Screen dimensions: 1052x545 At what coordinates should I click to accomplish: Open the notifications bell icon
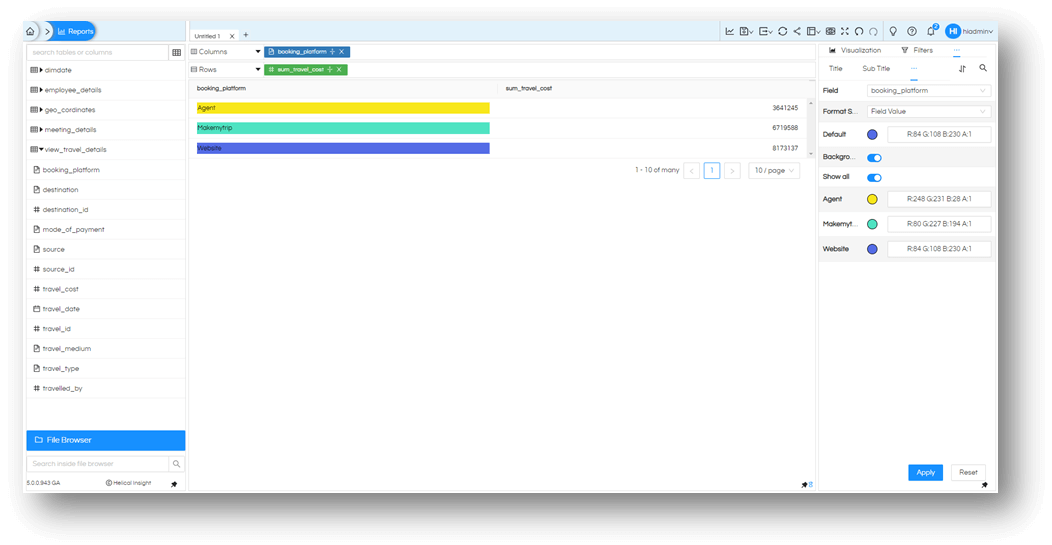(x=931, y=31)
